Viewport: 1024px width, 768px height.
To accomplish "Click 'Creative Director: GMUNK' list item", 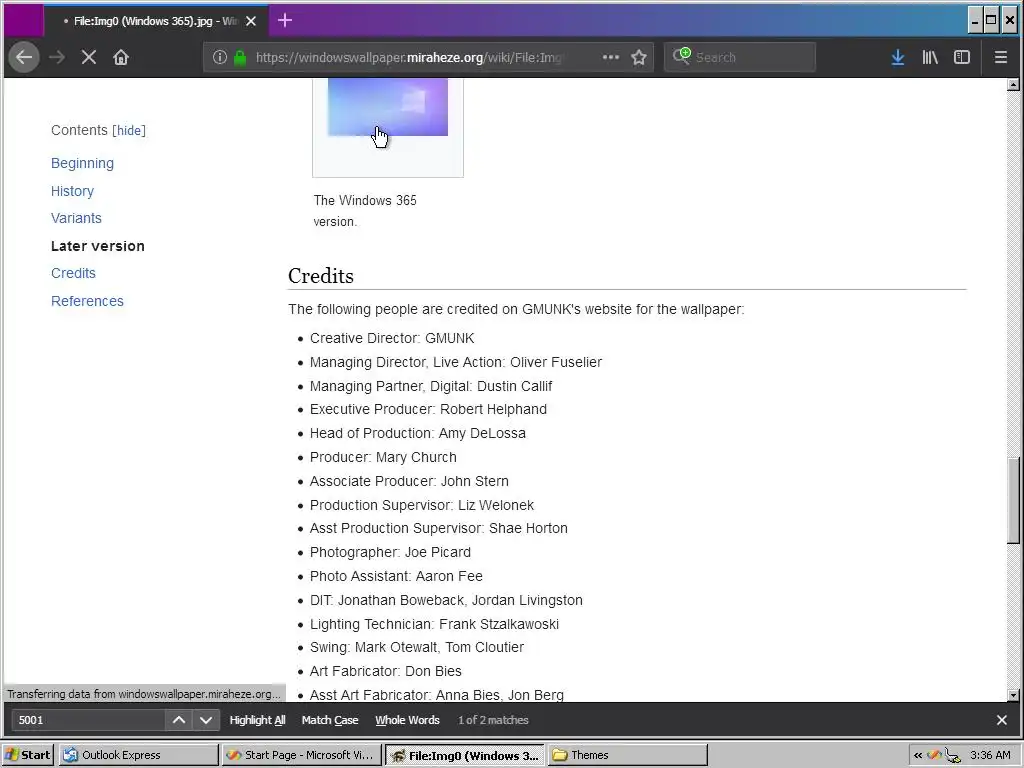I will pos(392,338).
